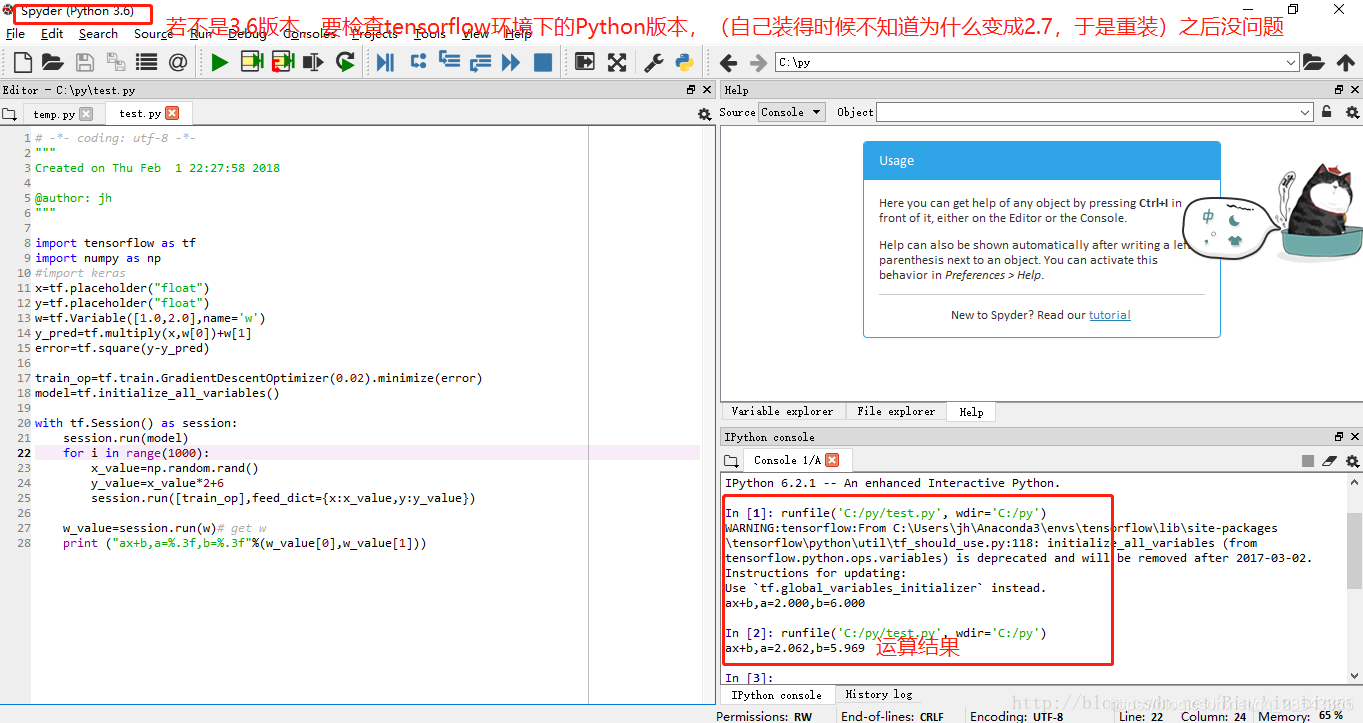
Task: Open the File menu
Action: (16, 33)
